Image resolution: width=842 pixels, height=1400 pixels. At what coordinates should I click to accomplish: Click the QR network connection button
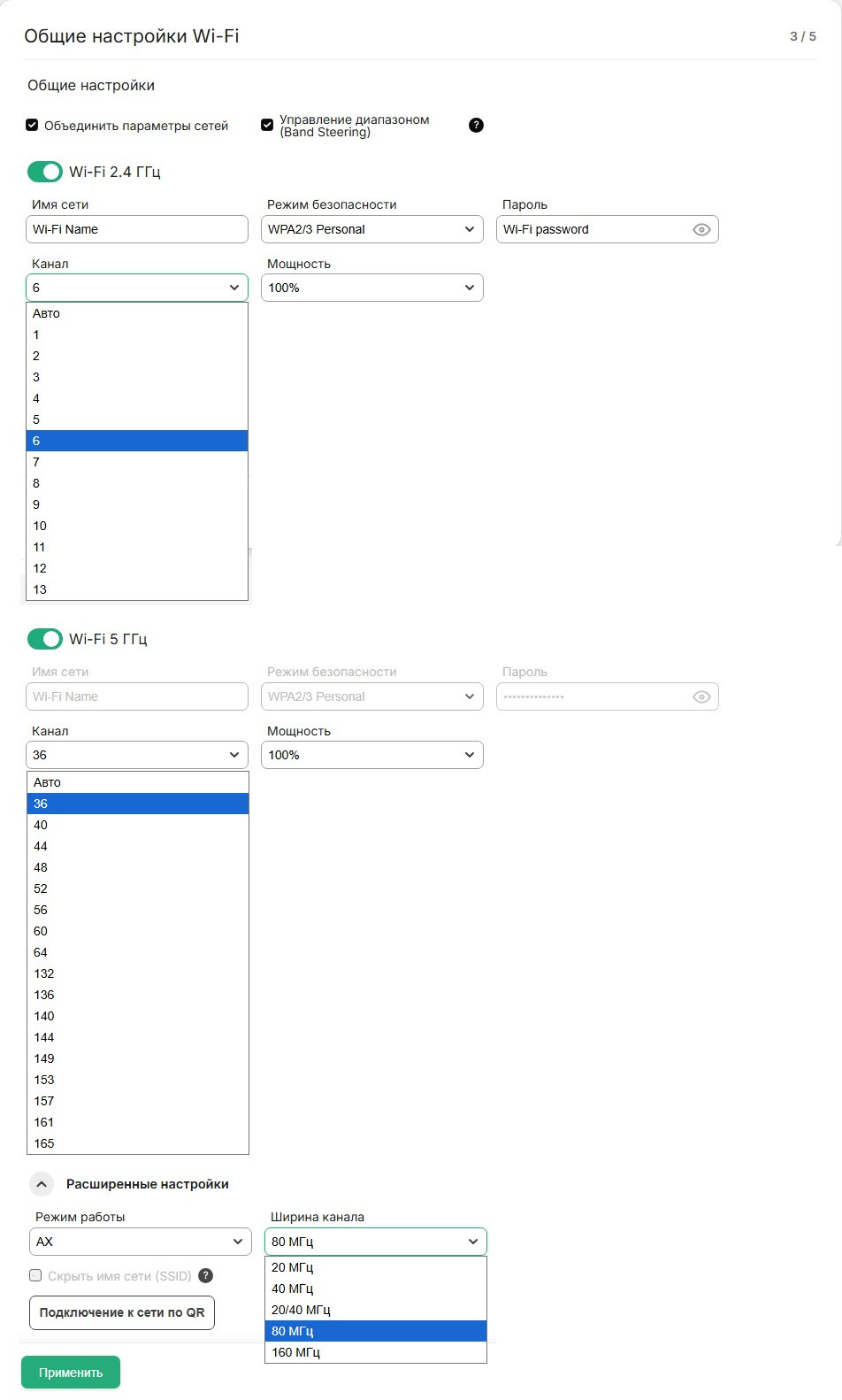pyautogui.click(x=122, y=1312)
